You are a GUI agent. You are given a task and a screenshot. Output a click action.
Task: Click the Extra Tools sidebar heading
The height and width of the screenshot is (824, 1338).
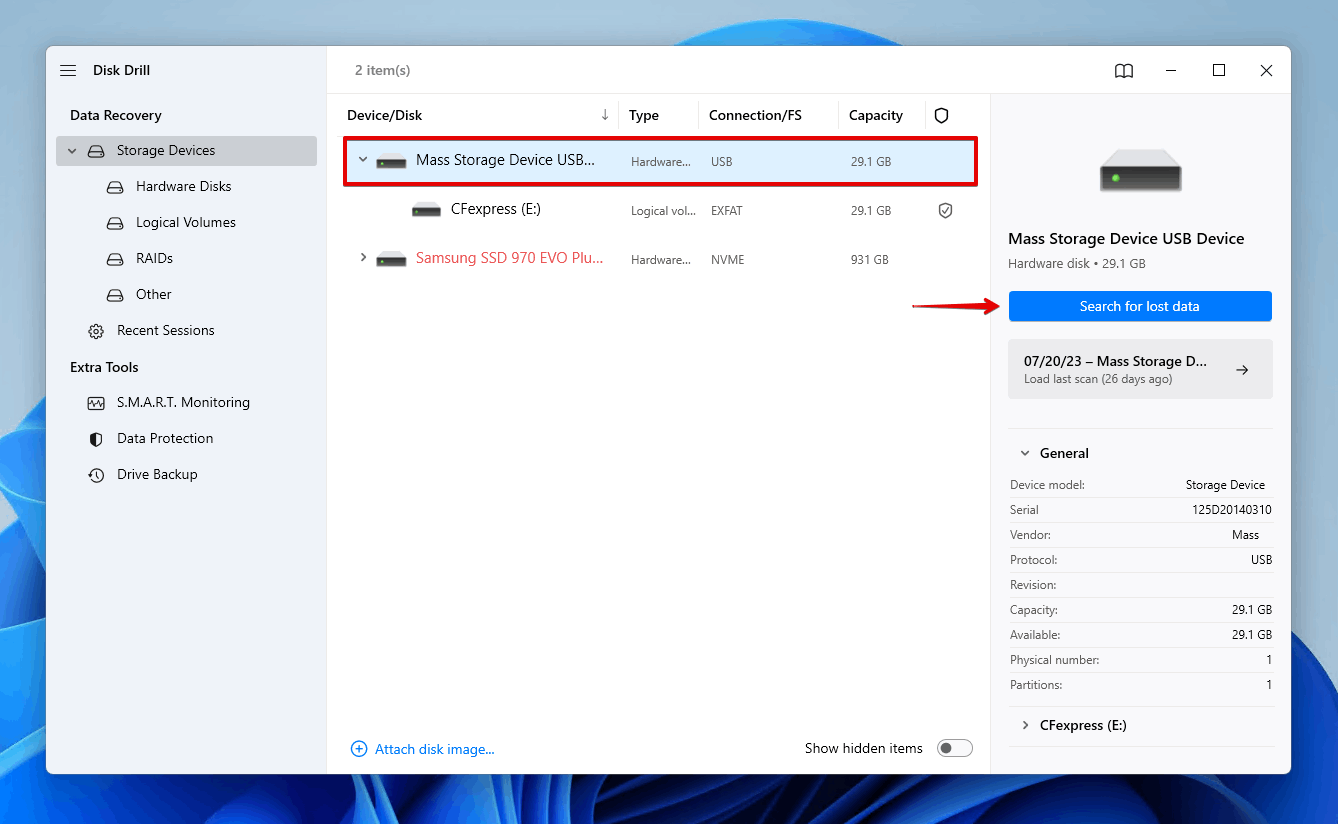pyautogui.click(x=104, y=367)
